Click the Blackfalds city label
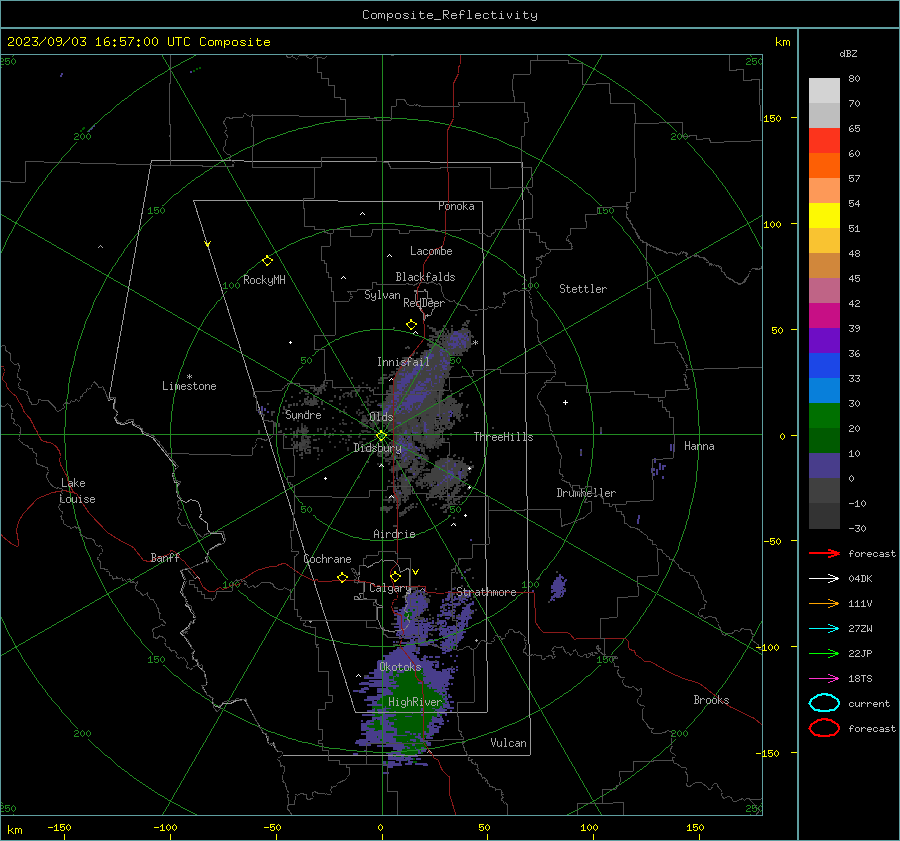This screenshot has width=900, height=841. point(425,277)
